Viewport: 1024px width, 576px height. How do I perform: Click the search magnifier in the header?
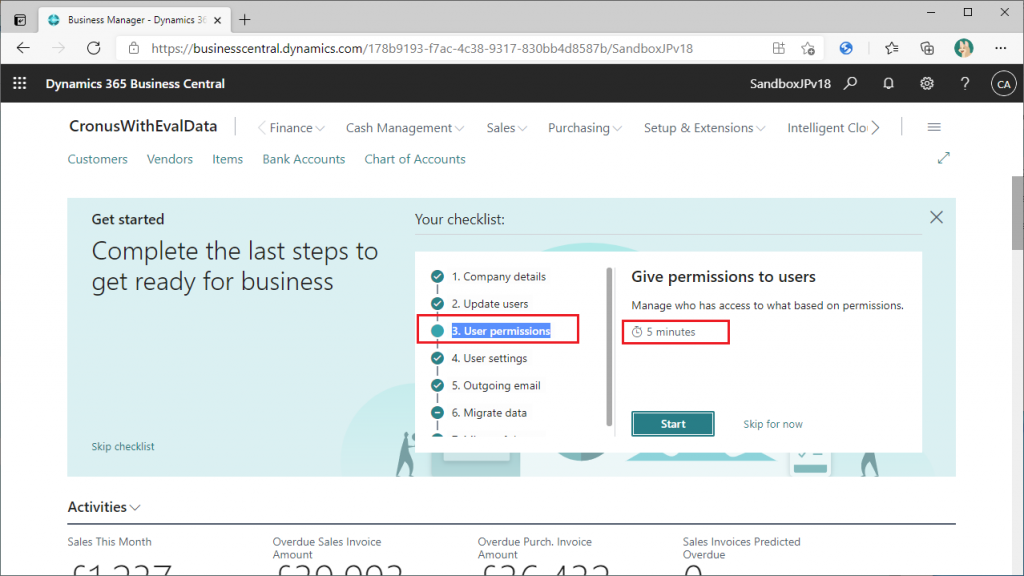[x=850, y=84]
